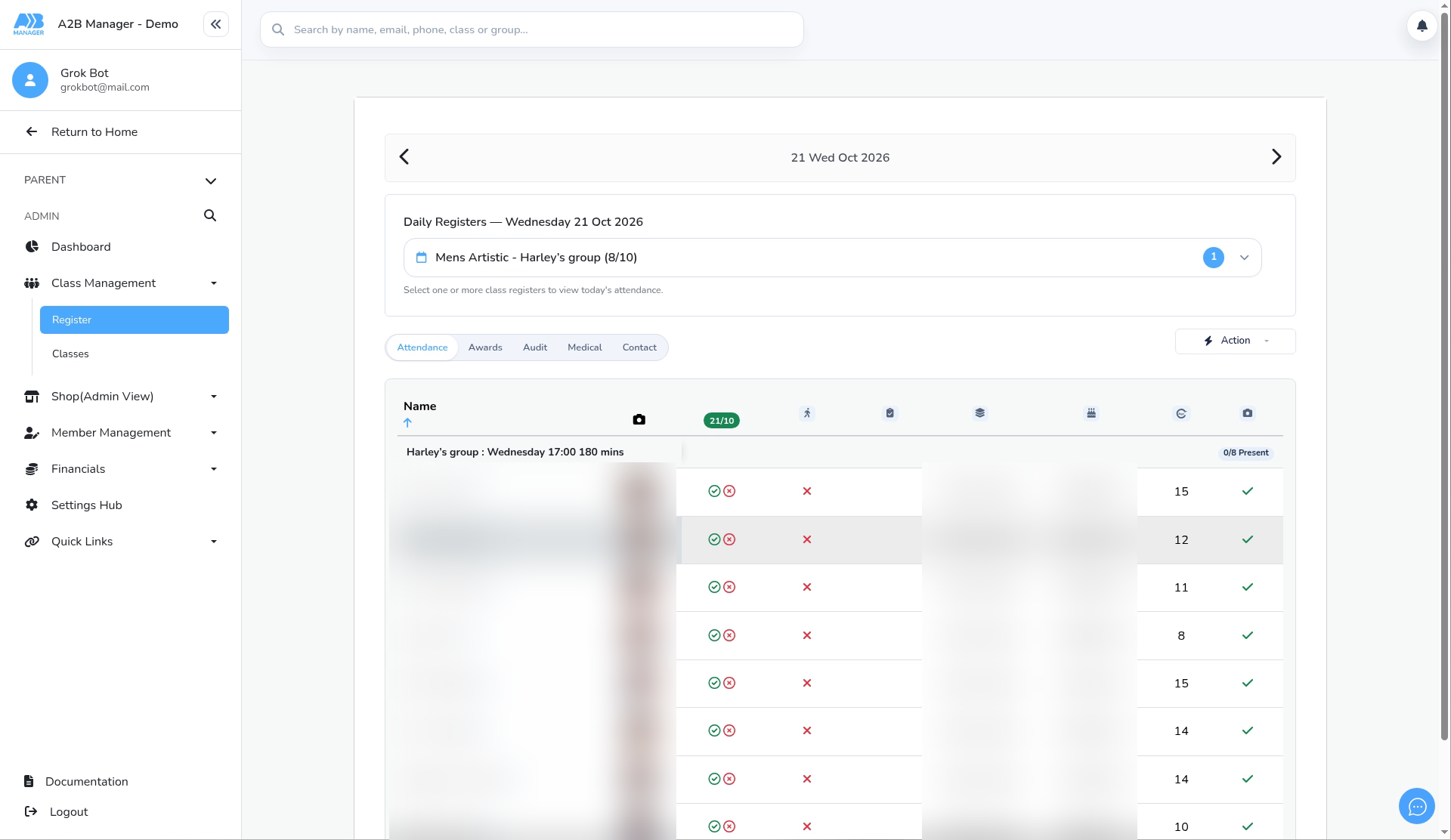The image size is (1451, 840).
Task: Go to next day with right chevron
Action: tap(1276, 157)
